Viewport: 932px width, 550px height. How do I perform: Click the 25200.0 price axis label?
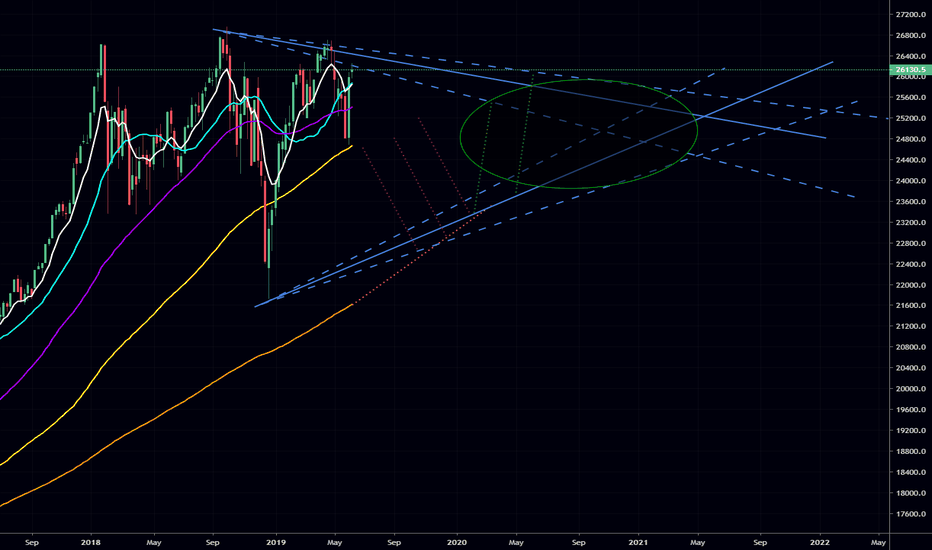point(911,118)
